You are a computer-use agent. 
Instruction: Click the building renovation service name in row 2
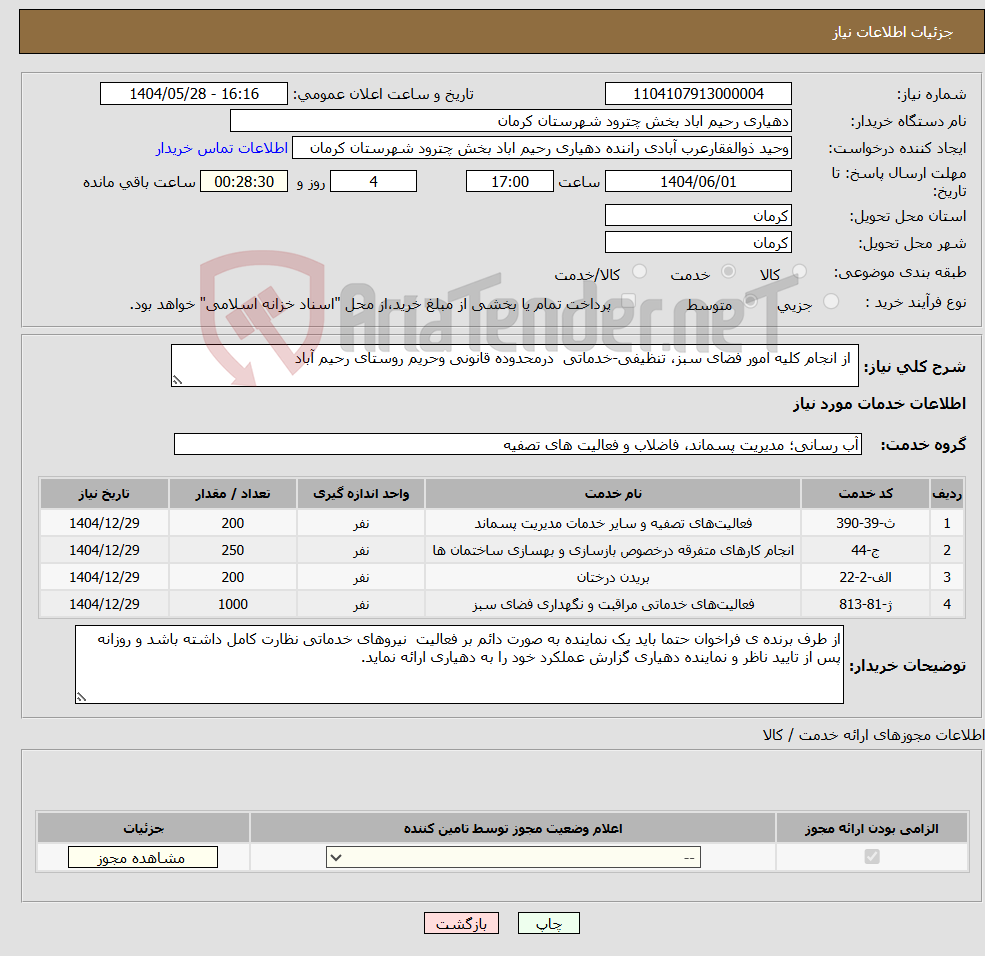(x=613, y=550)
